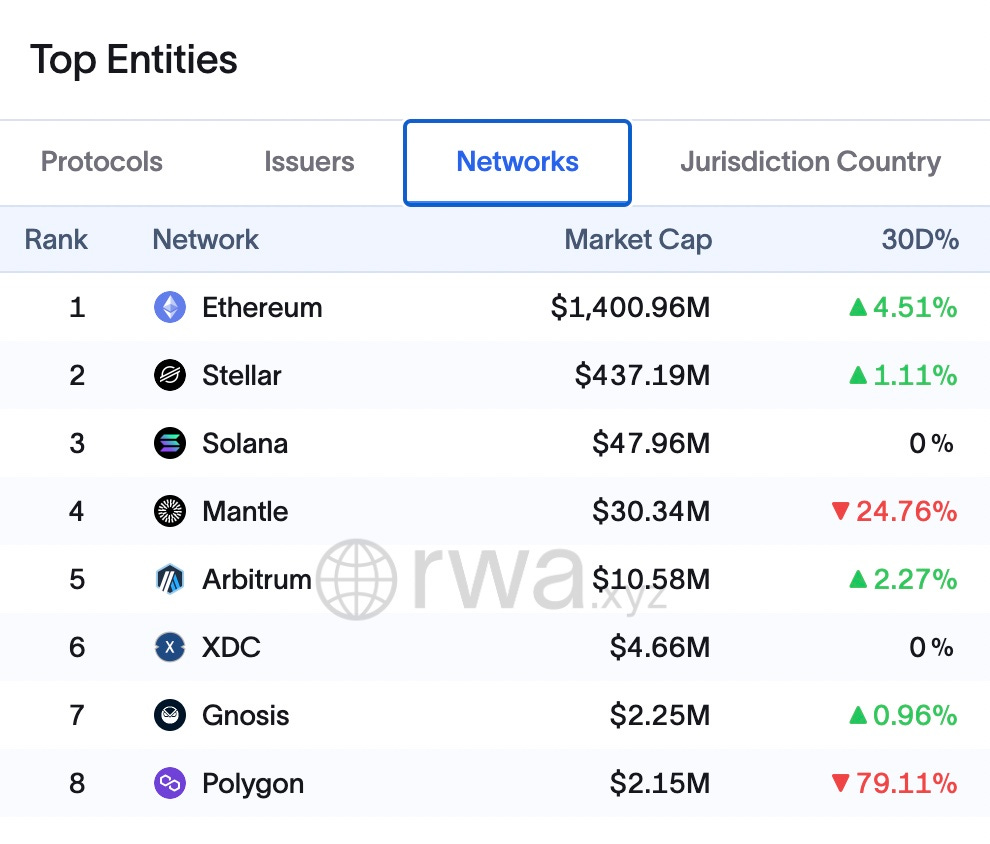Screen dimensions: 990x844
Task: Click the $47.96M market cap value
Action: 651,443
